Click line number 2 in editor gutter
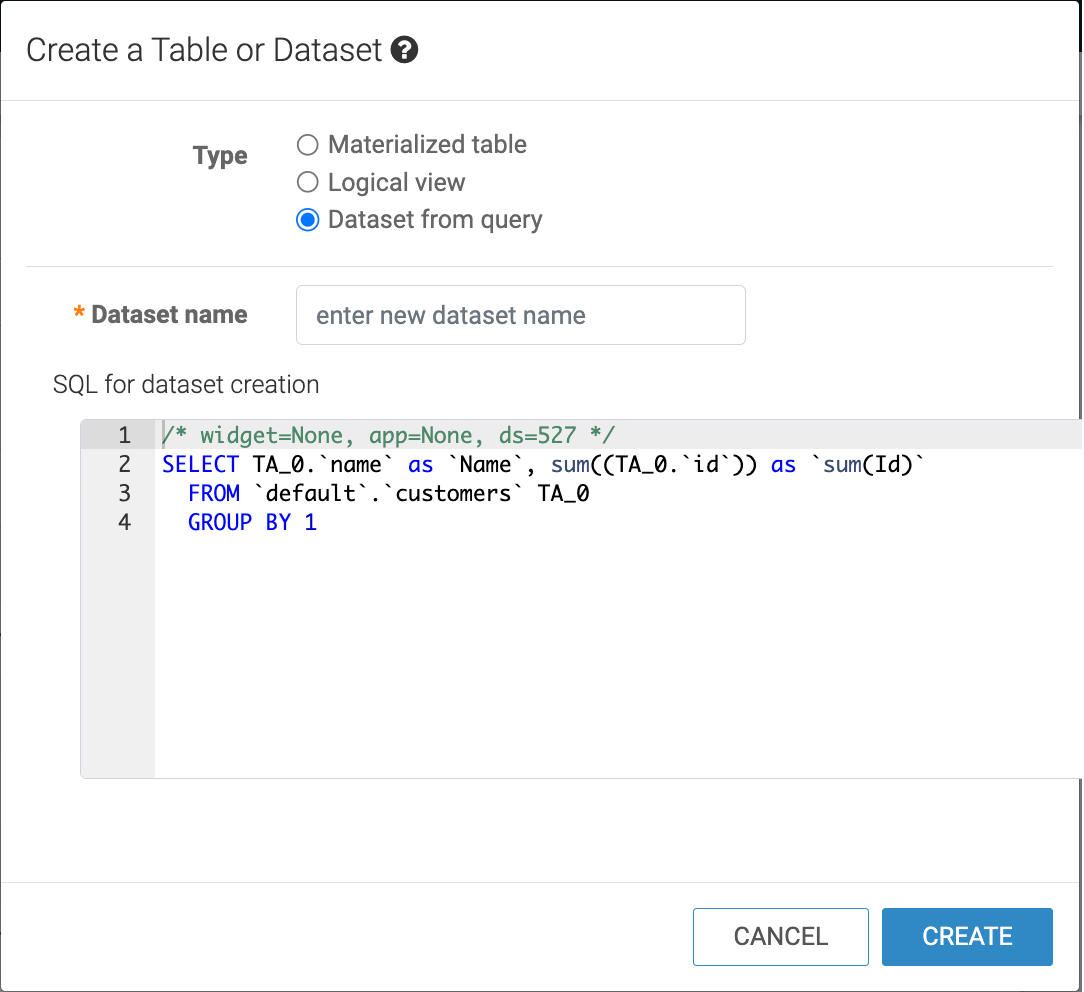 (x=124, y=464)
